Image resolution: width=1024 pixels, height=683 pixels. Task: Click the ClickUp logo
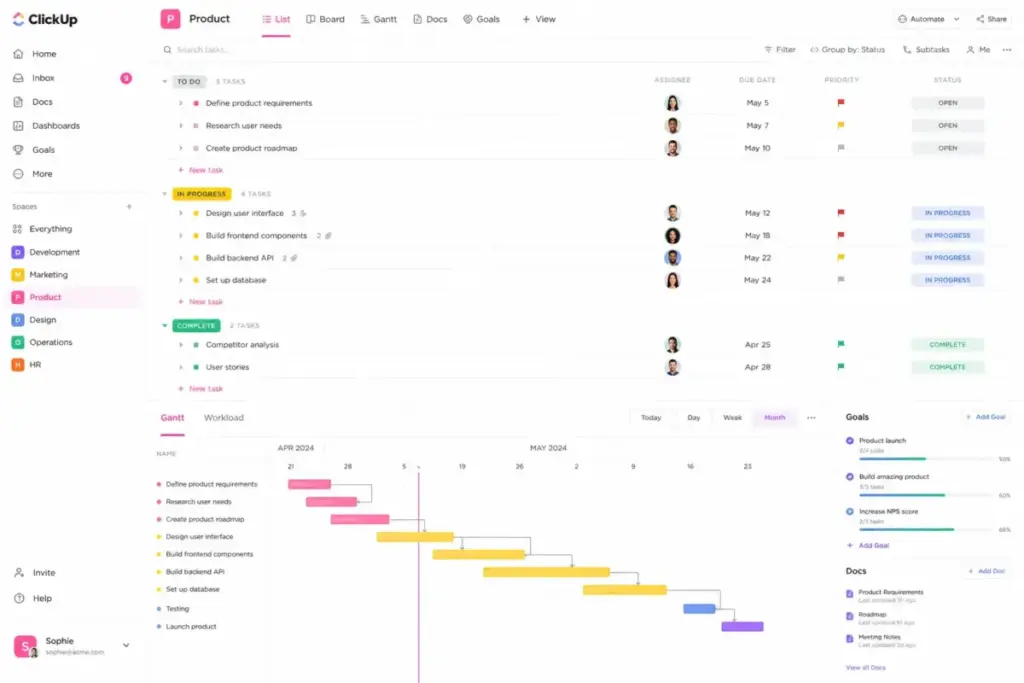tap(44, 20)
